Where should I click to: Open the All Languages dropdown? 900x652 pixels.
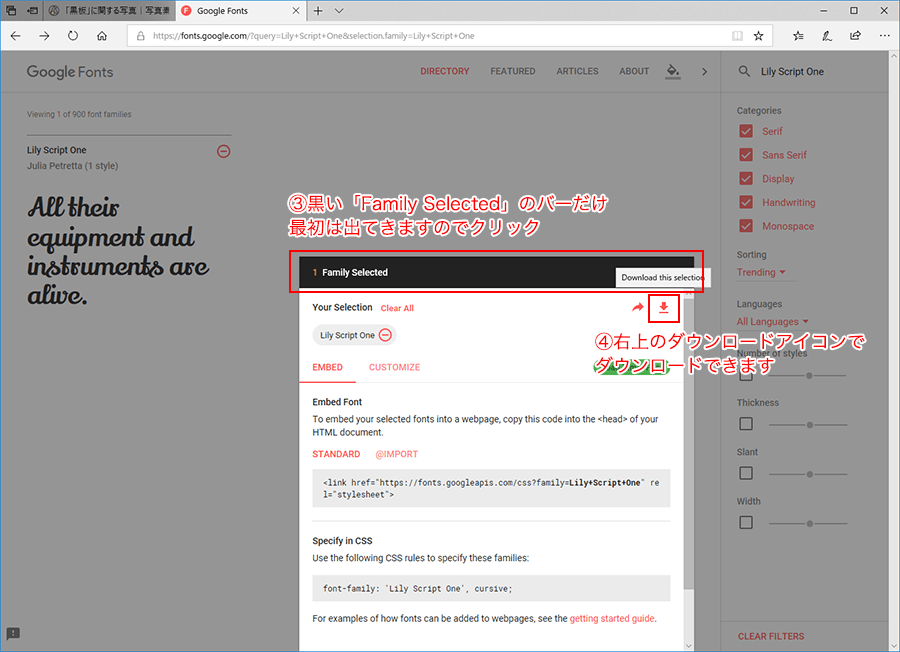click(773, 322)
